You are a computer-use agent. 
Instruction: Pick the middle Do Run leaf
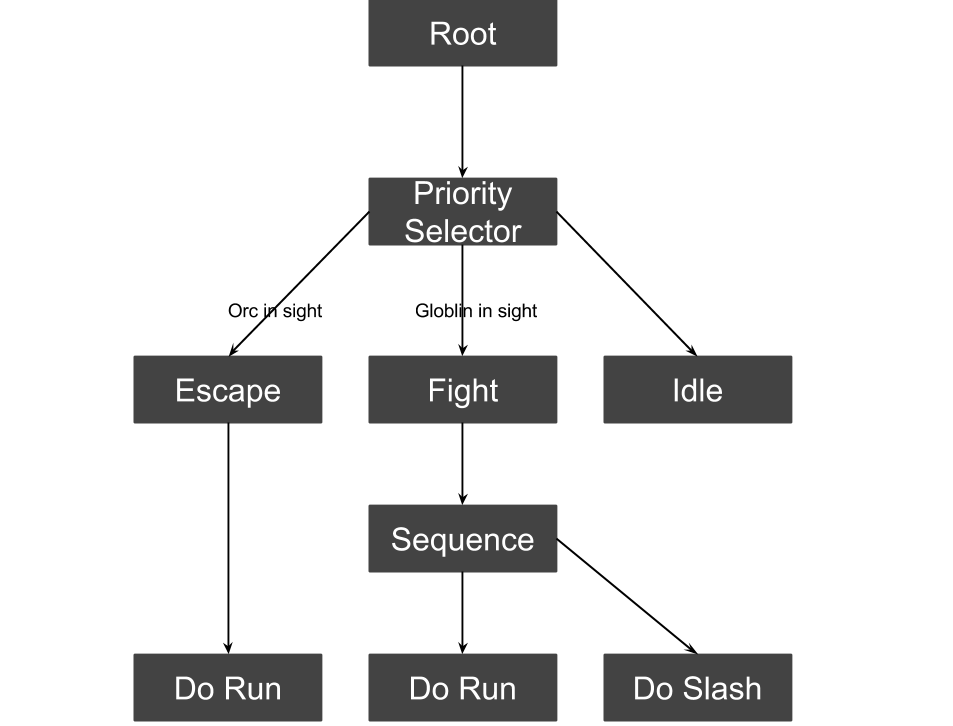[462, 687]
